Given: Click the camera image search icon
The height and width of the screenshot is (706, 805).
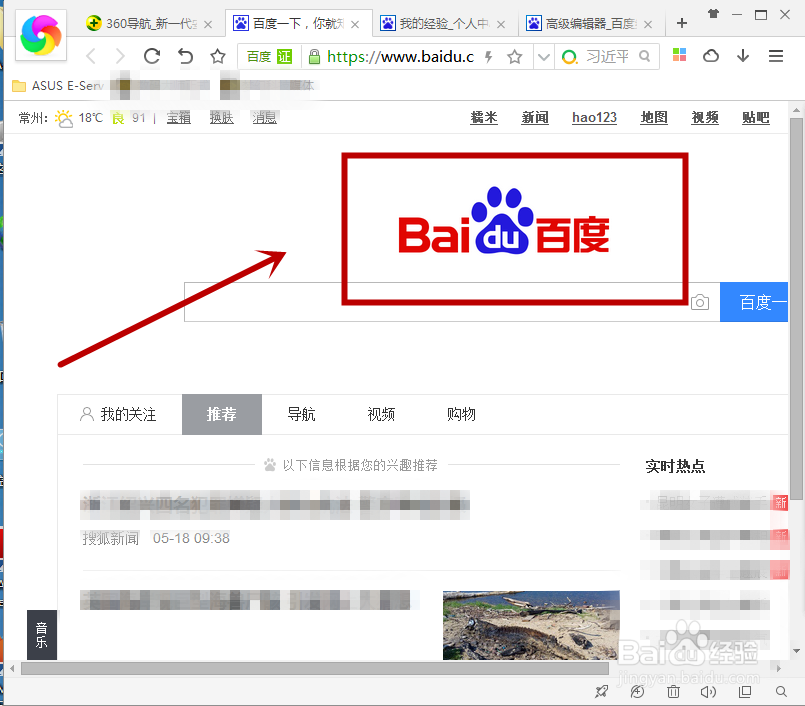Looking at the screenshot, I should [x=699, y=302].
